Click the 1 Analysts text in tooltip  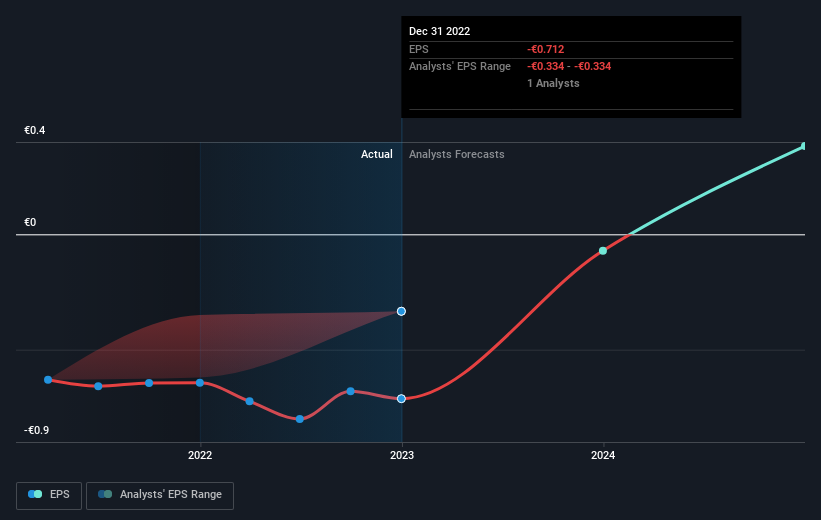[x=553, y=83]
